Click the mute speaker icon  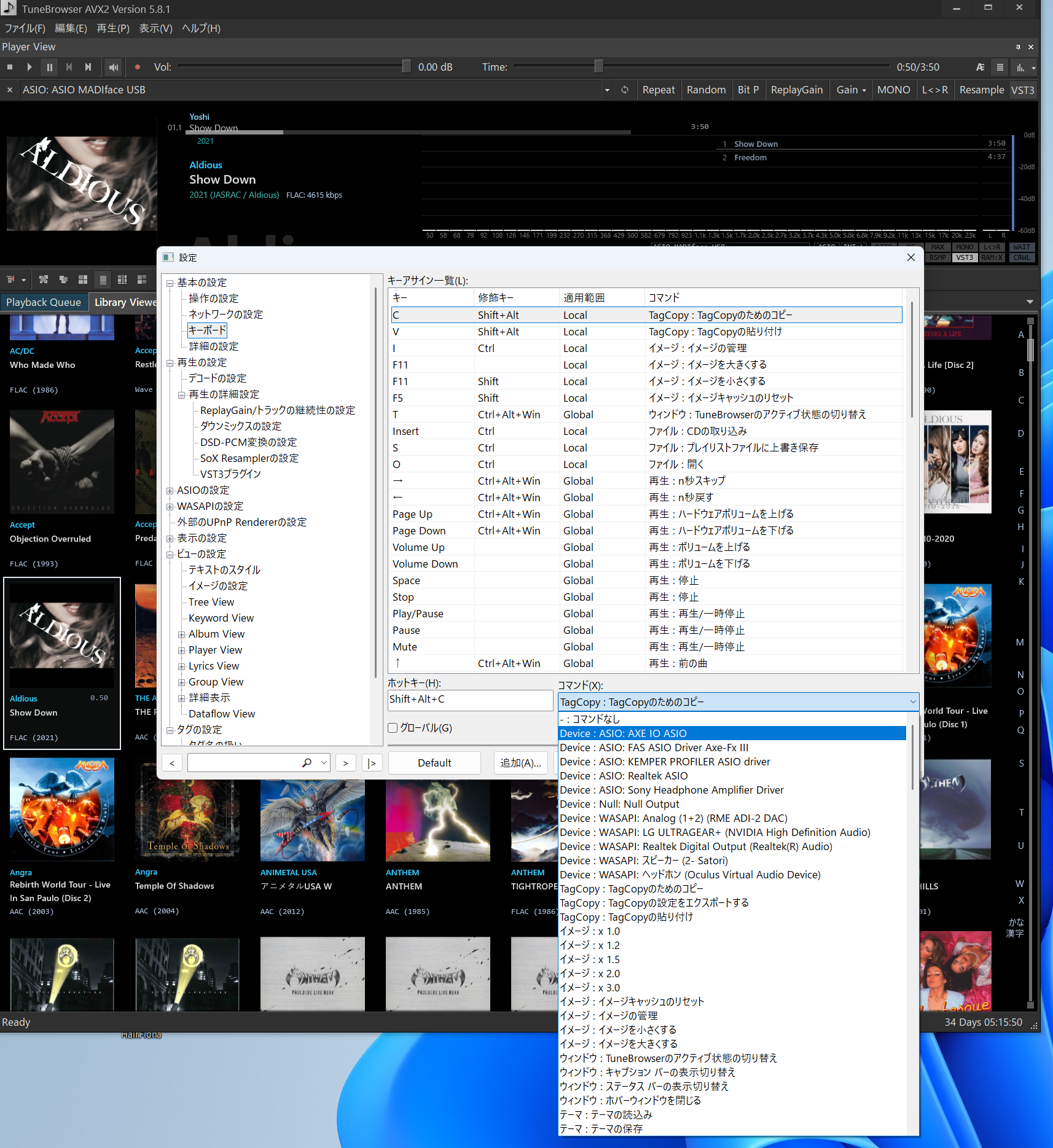coord(114,67)
